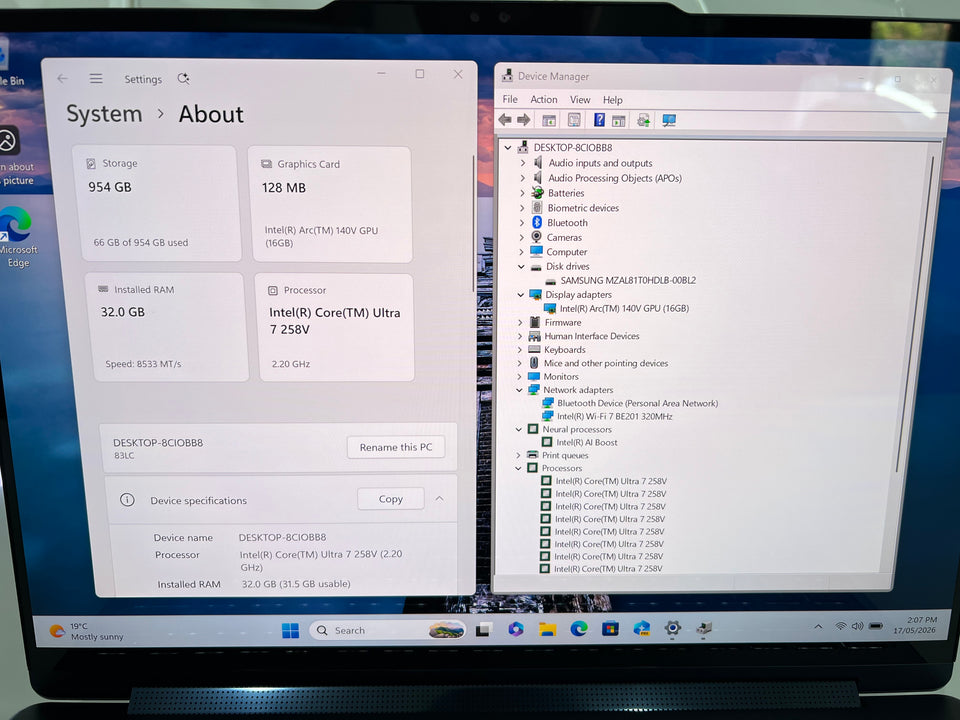Open the Windows Start button
960x720 pixels.
290,631
